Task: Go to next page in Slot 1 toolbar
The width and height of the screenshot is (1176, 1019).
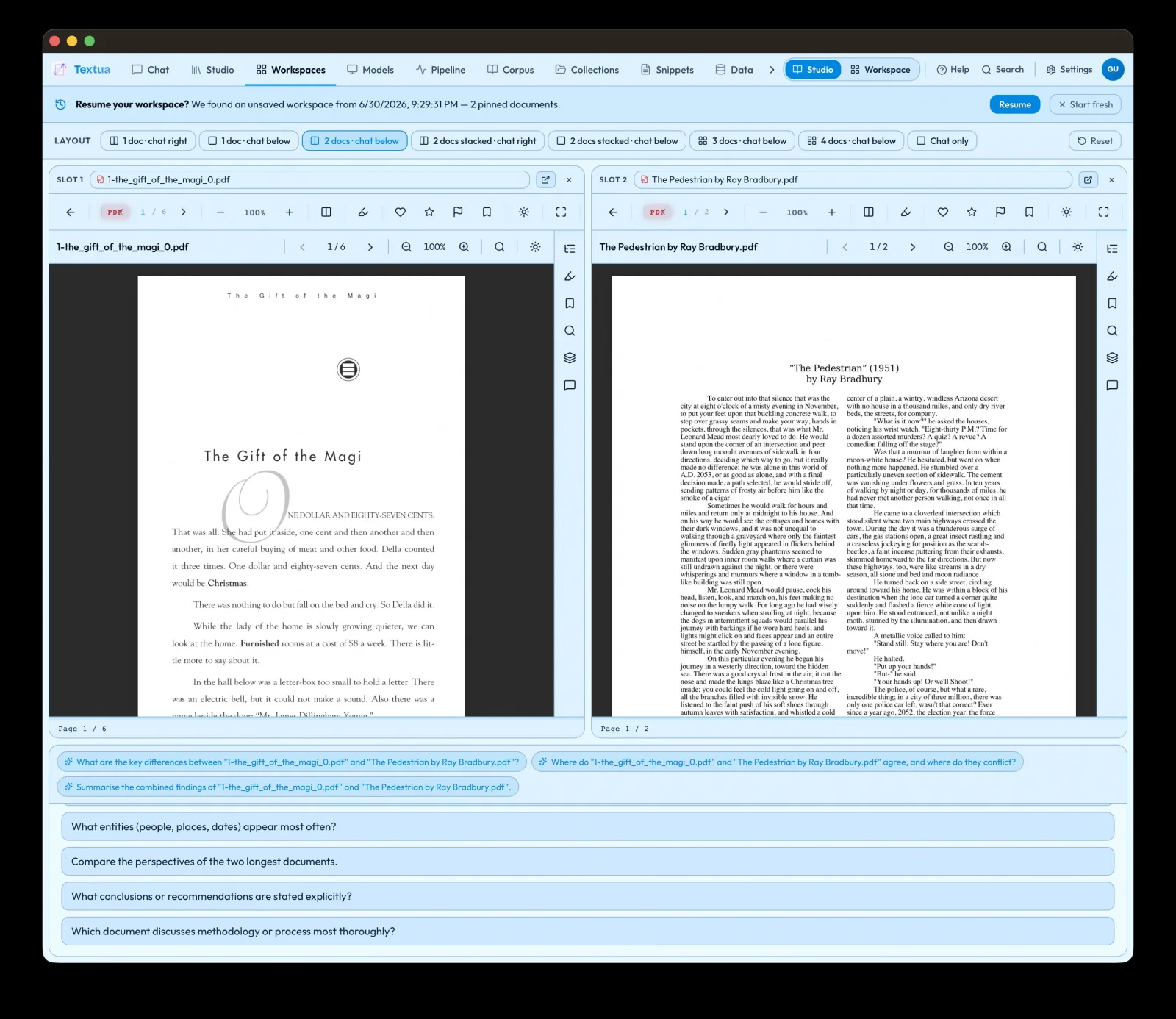Action: (x=184, y=212)
